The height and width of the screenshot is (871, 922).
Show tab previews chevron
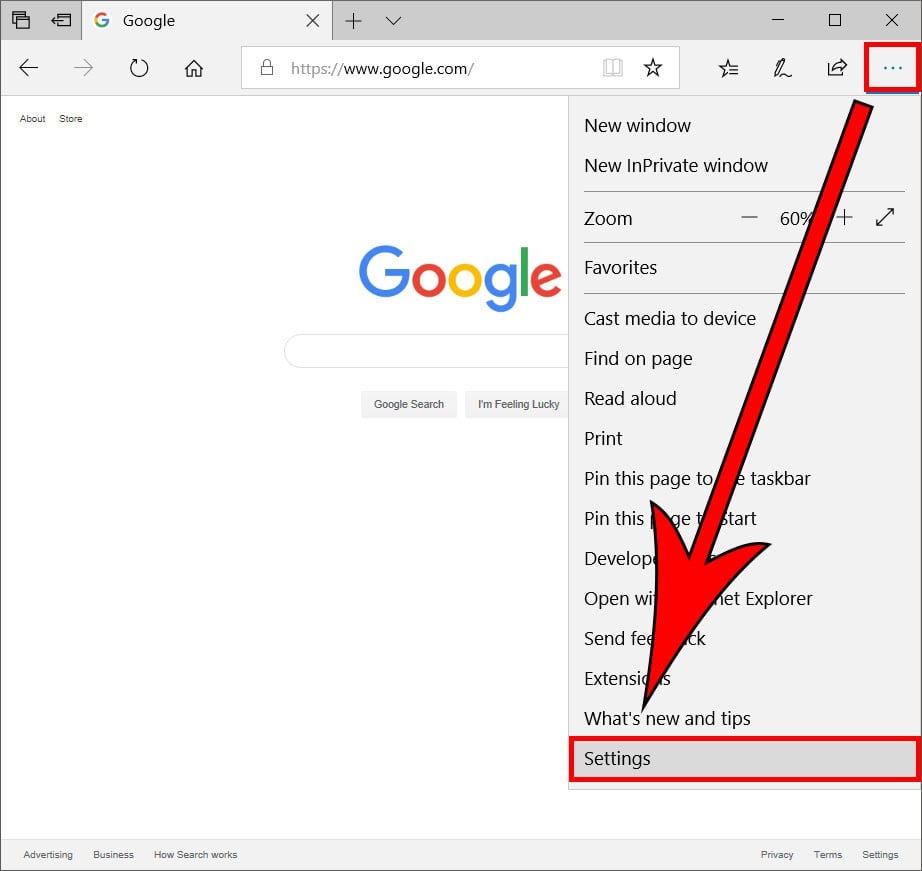(x=393, y=21)
